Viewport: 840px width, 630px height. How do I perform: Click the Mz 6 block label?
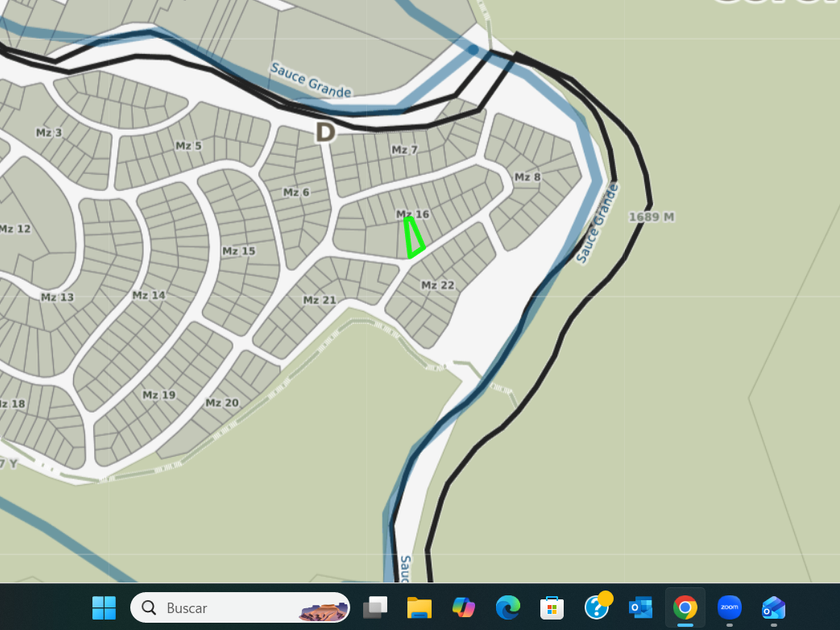click(x=296, y=192)
